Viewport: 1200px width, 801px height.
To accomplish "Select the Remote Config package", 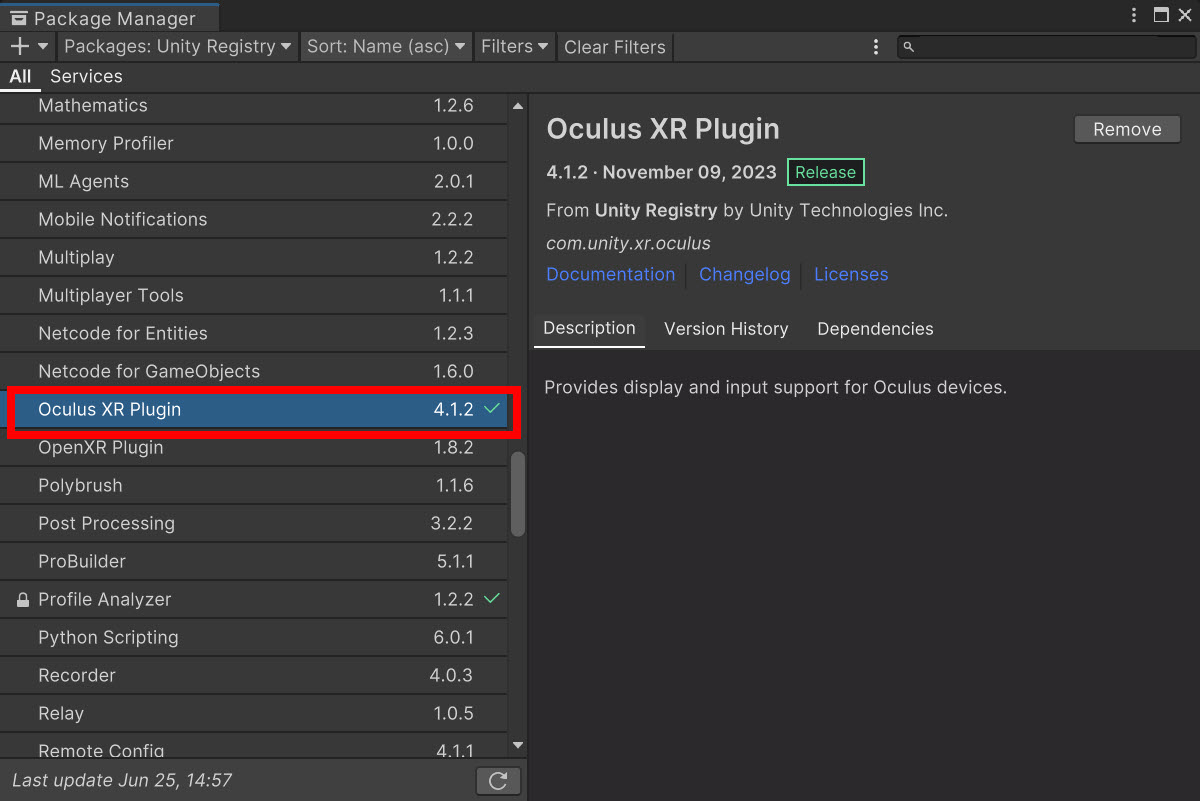I will pos(254,747).
